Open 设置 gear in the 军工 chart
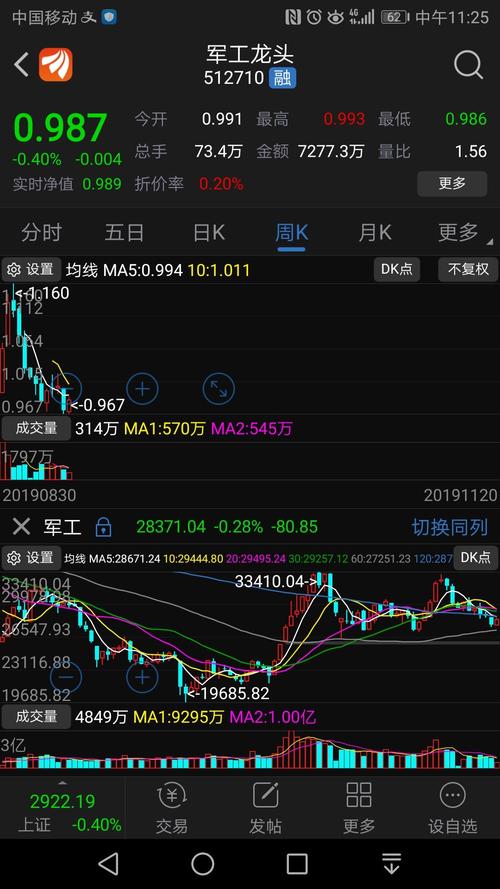The image size is (500, 889). point(31,558)
